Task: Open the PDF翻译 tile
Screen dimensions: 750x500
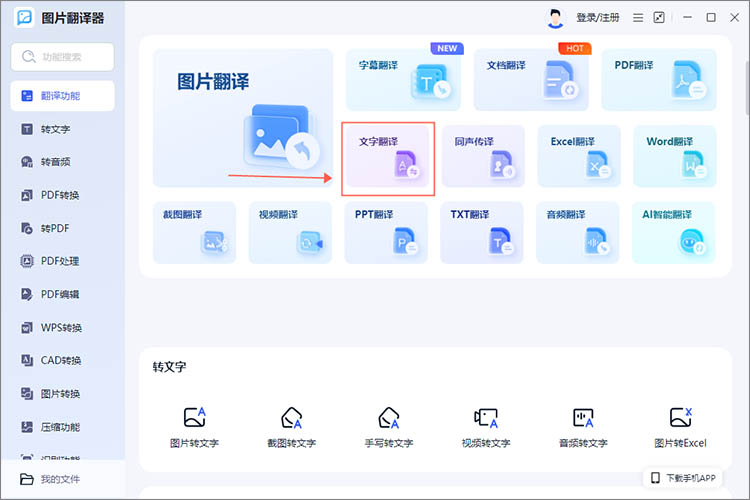Action: coord(659,80)
